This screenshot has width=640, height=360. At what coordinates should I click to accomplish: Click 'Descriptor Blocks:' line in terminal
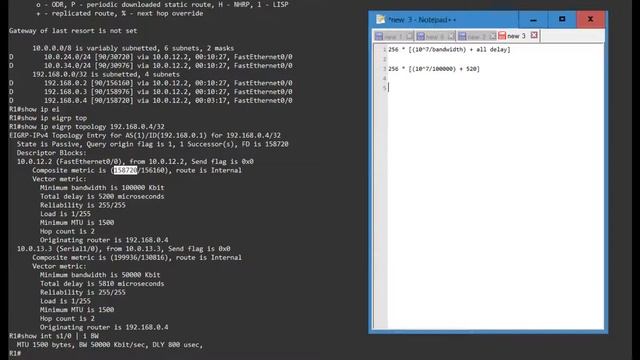[x=51, y=153]
